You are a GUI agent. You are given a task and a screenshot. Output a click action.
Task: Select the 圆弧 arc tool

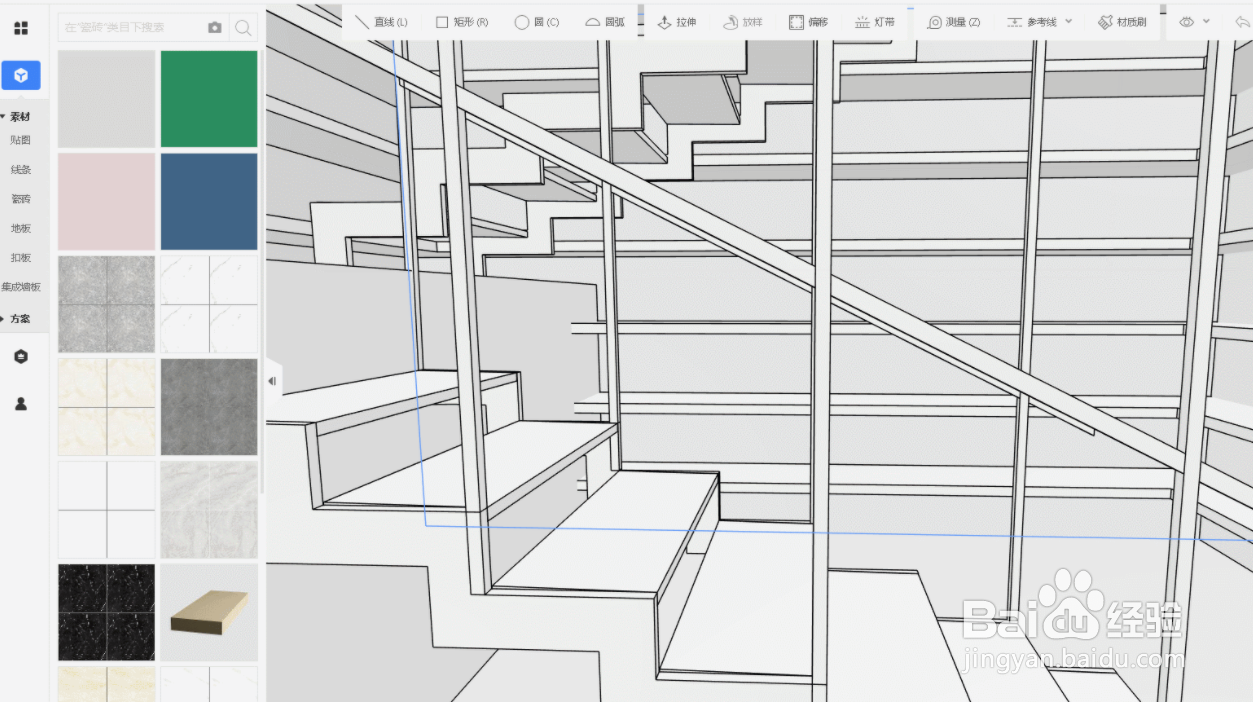[605, 22]
